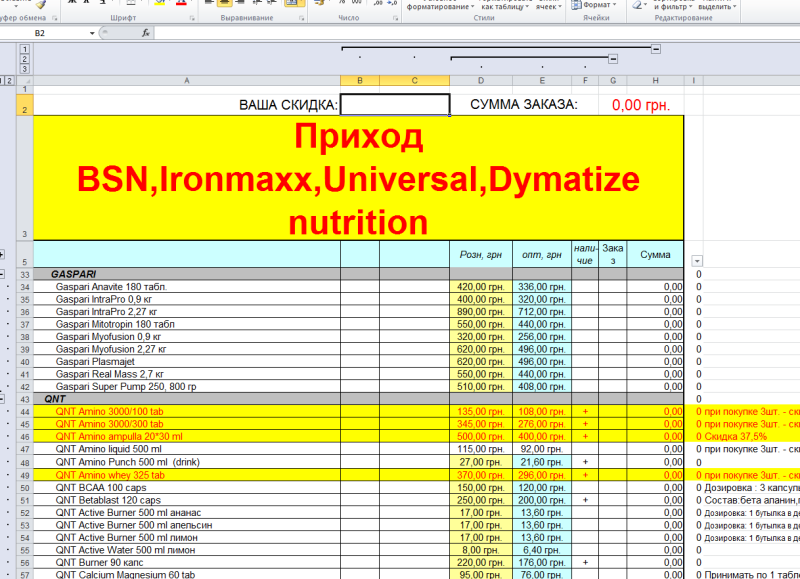Image resolution: width=800 pixels, height=579 pixels.
Task: Select QNT Amino ampulla 20*30 ml cell
Action: (x=187, y=437)
